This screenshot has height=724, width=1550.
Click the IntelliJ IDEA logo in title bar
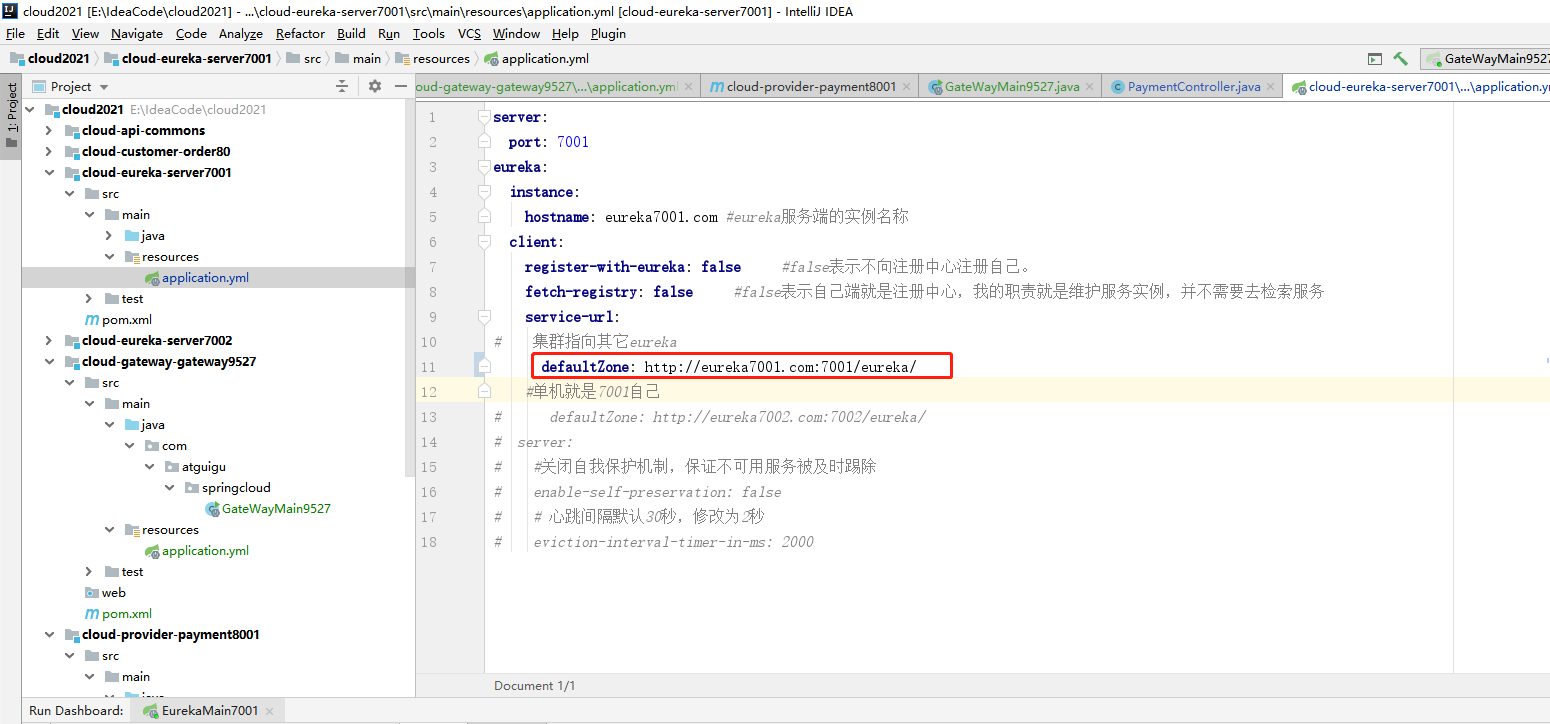[x=9, y=11]
